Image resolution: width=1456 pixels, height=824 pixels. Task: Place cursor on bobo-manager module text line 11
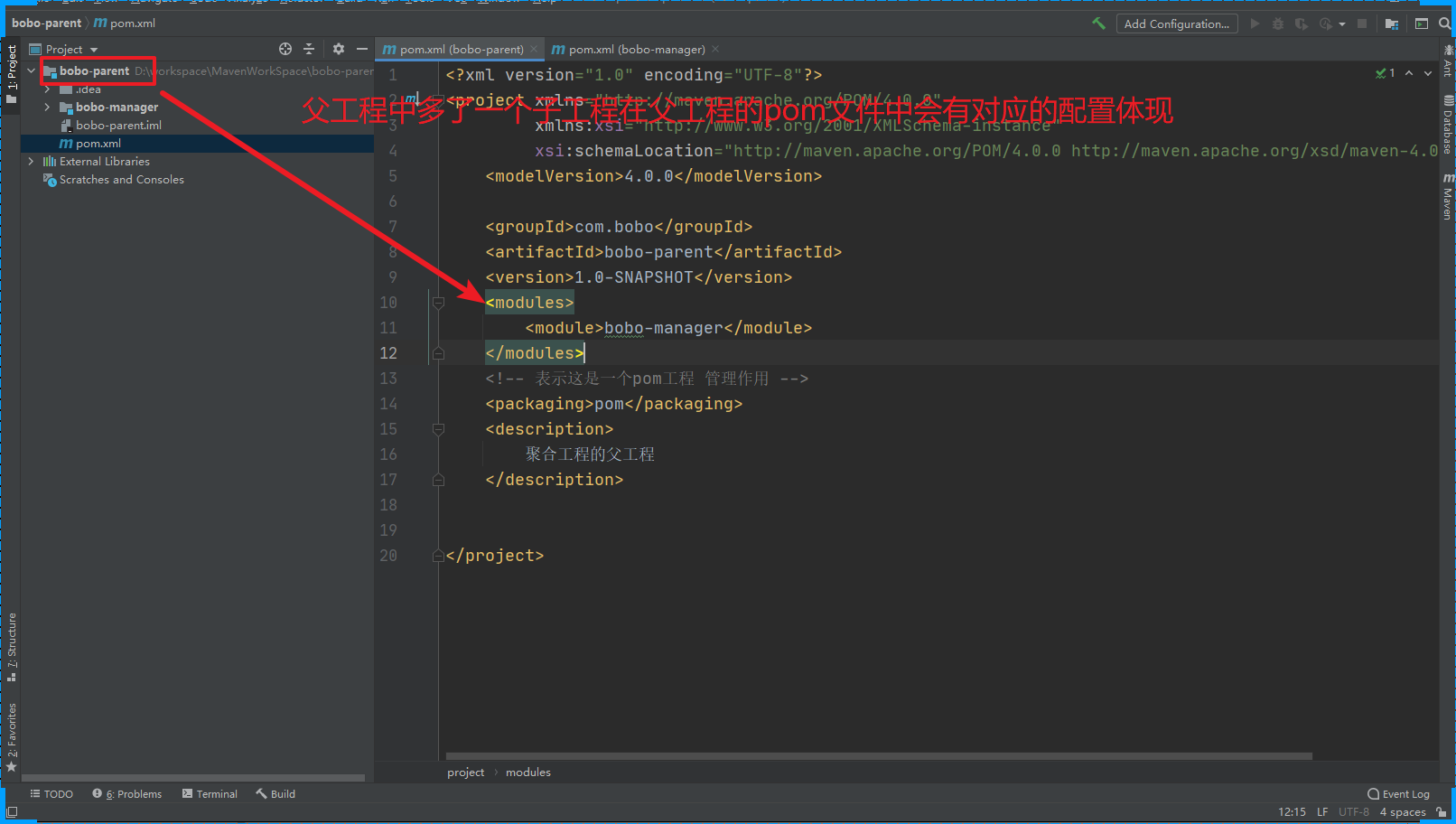[663, 328]
